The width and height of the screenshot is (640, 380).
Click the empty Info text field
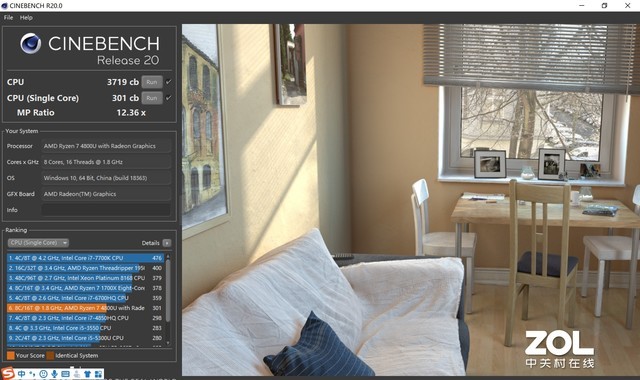click(106, 210)
